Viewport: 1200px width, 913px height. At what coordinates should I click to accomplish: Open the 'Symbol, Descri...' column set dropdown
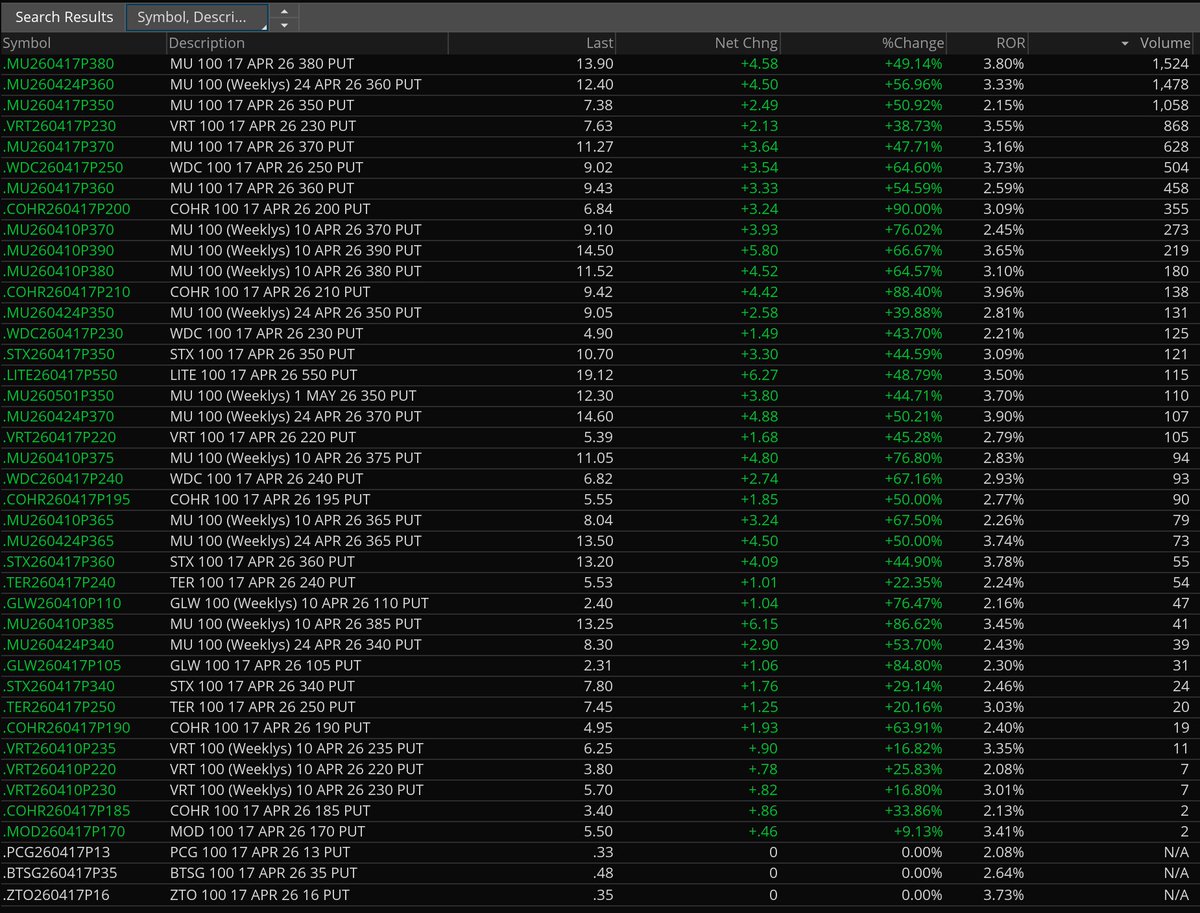point(197,17)
